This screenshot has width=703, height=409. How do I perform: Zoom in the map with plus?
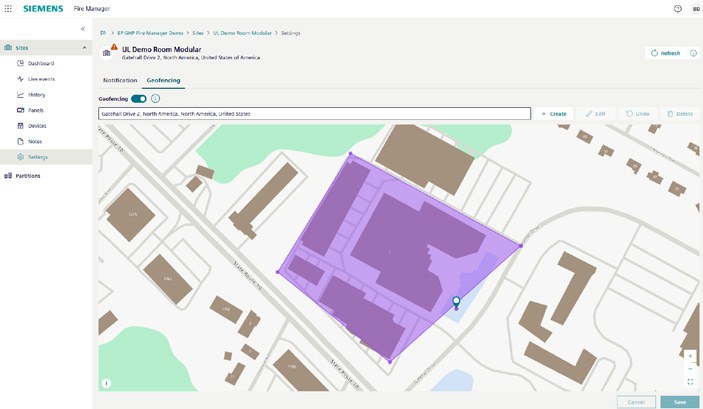(x=690, y=357)
